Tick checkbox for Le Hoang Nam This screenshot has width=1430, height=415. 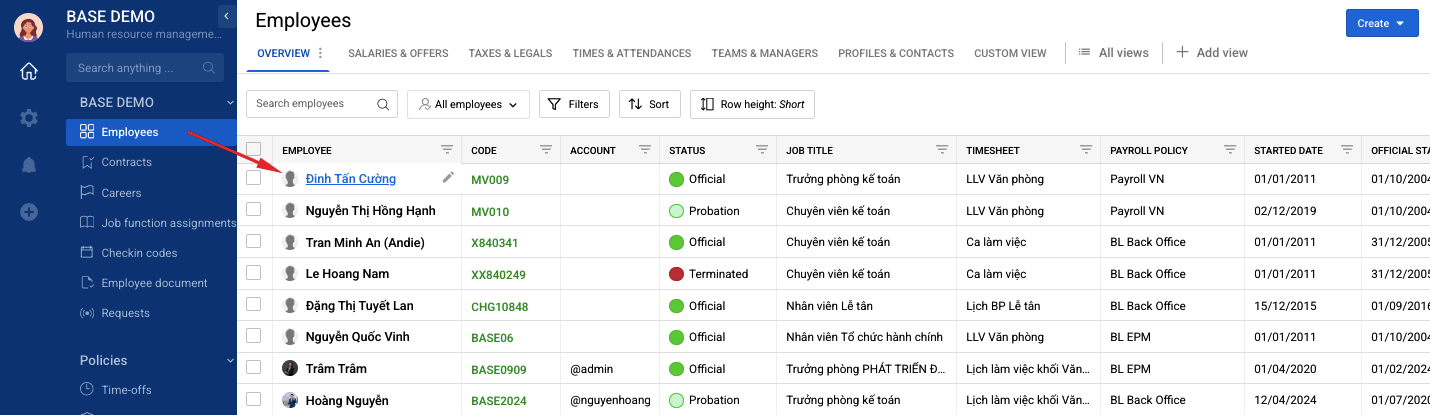(x=254, y=273)
